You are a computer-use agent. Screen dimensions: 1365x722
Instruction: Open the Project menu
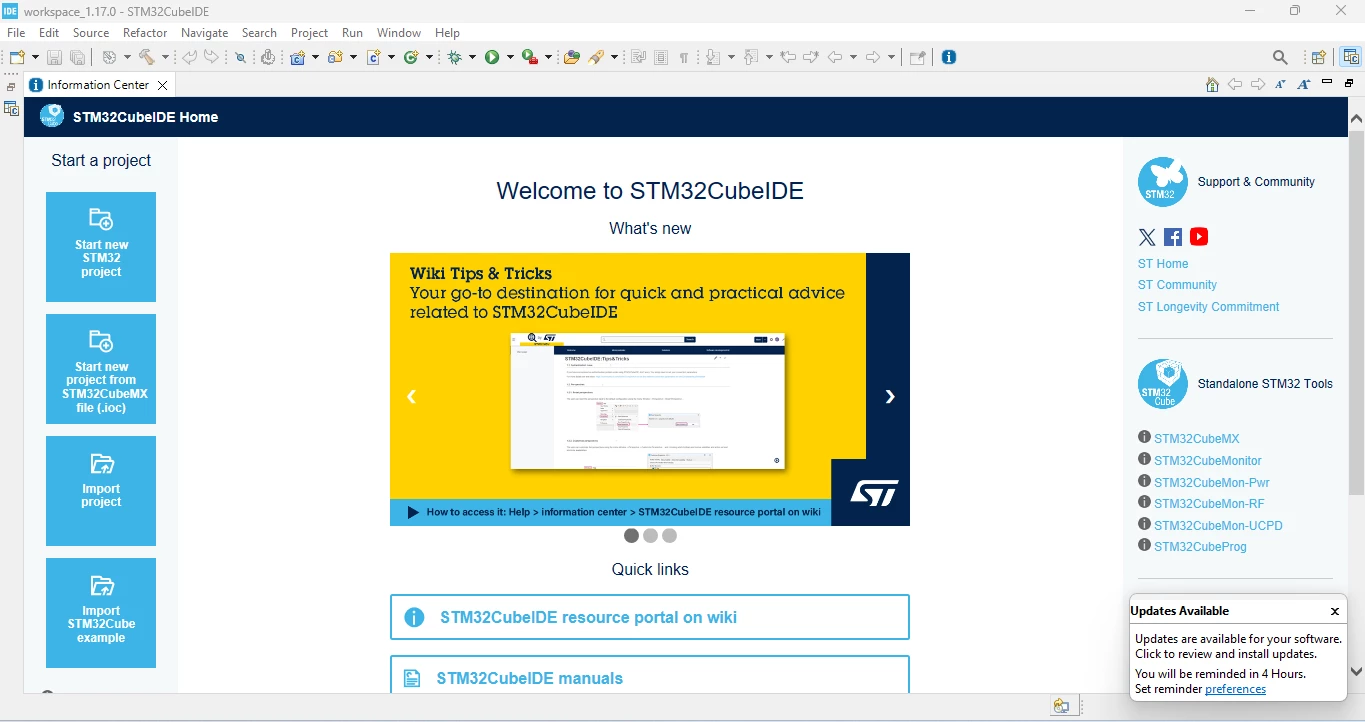(310, 33)
